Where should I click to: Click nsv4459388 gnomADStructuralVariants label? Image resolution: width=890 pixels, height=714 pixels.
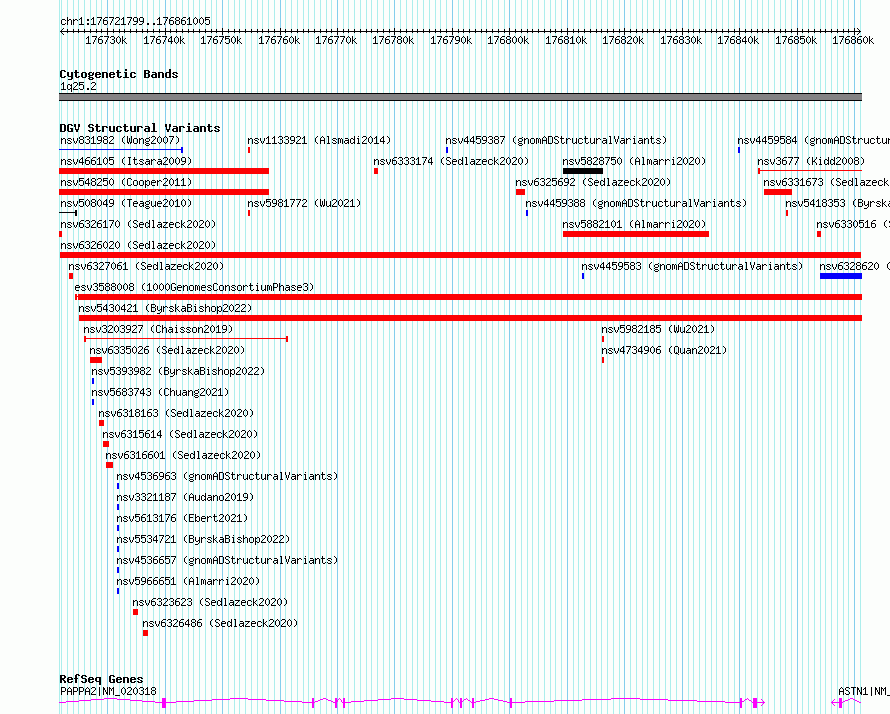point(636,203)
